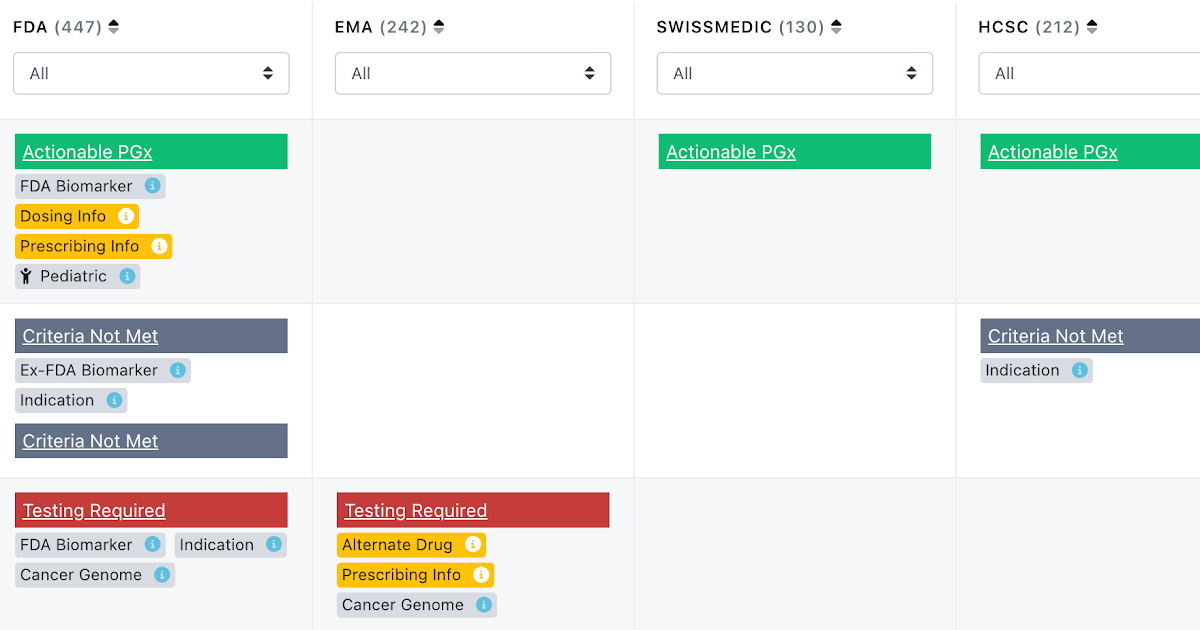The height and width of the screenshot is (630, 1200).
Task: Click the info icon on FDA's Cancer Genome tag
Action: point(160,575)
